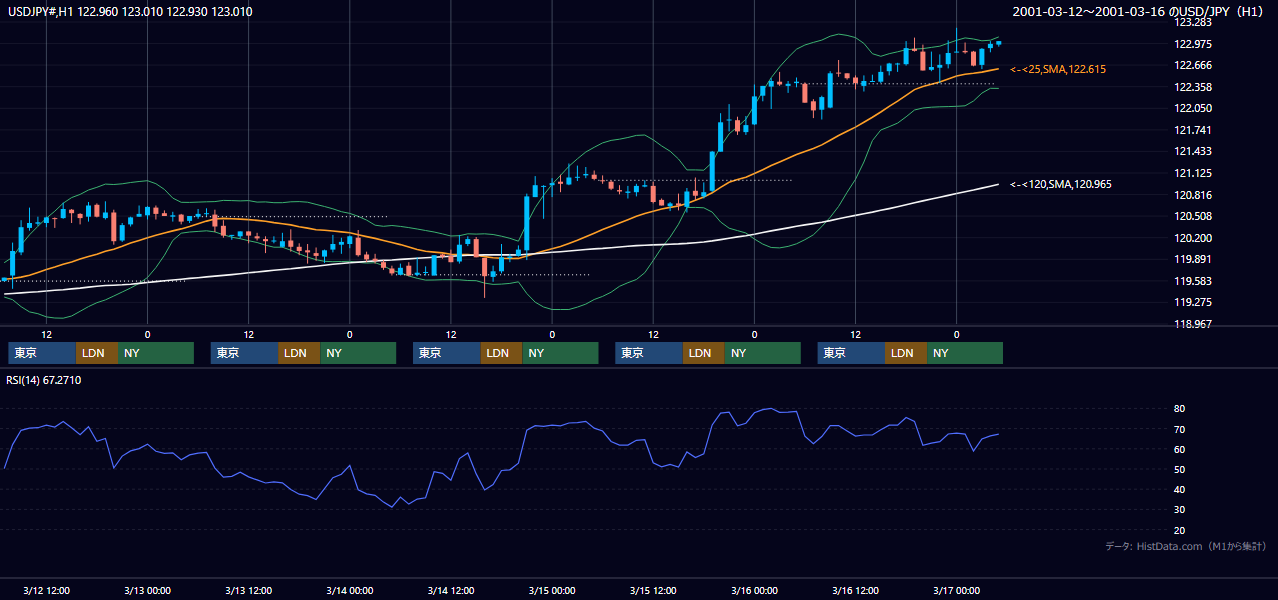Select the 122.050 price level label

point(1195,108)
